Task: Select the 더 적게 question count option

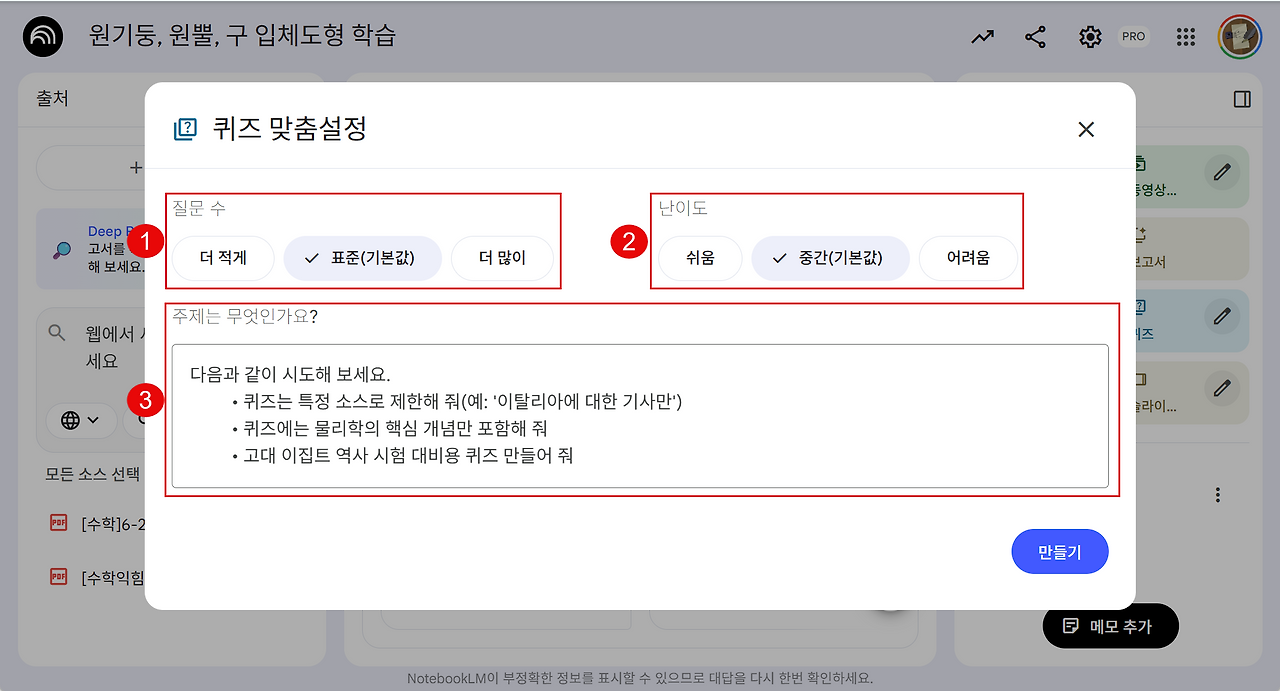Action: [223, 258]
